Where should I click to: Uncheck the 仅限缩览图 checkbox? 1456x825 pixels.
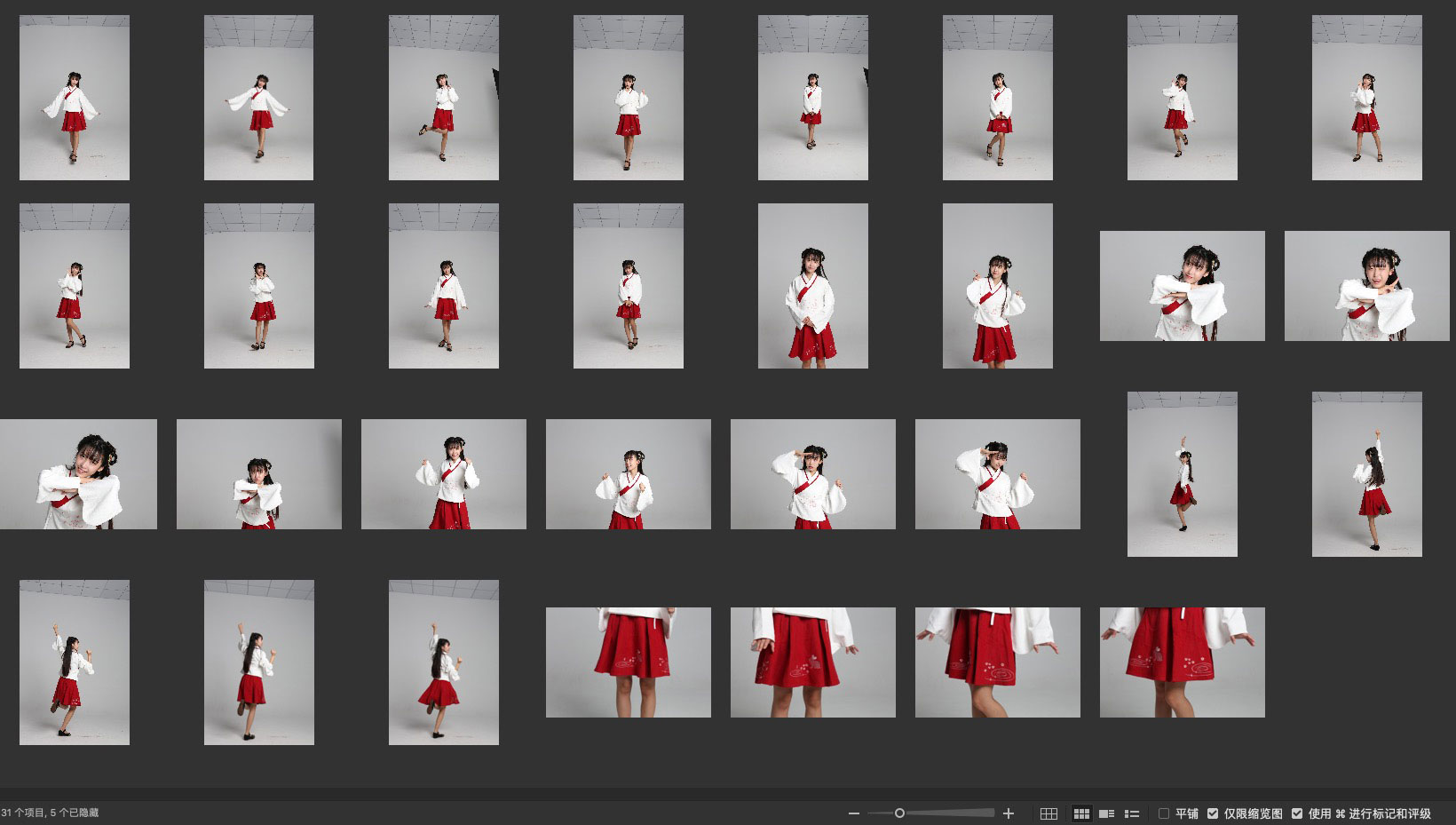(1213, 813)
